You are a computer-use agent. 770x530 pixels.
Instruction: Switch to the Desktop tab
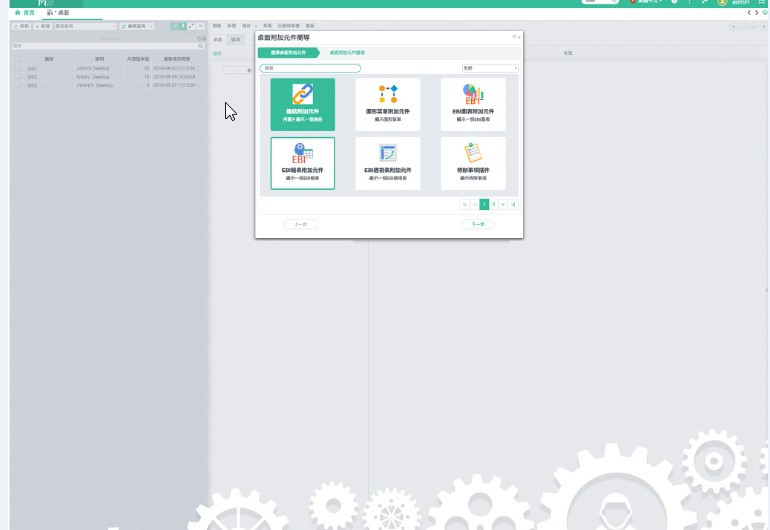[58, 13]
